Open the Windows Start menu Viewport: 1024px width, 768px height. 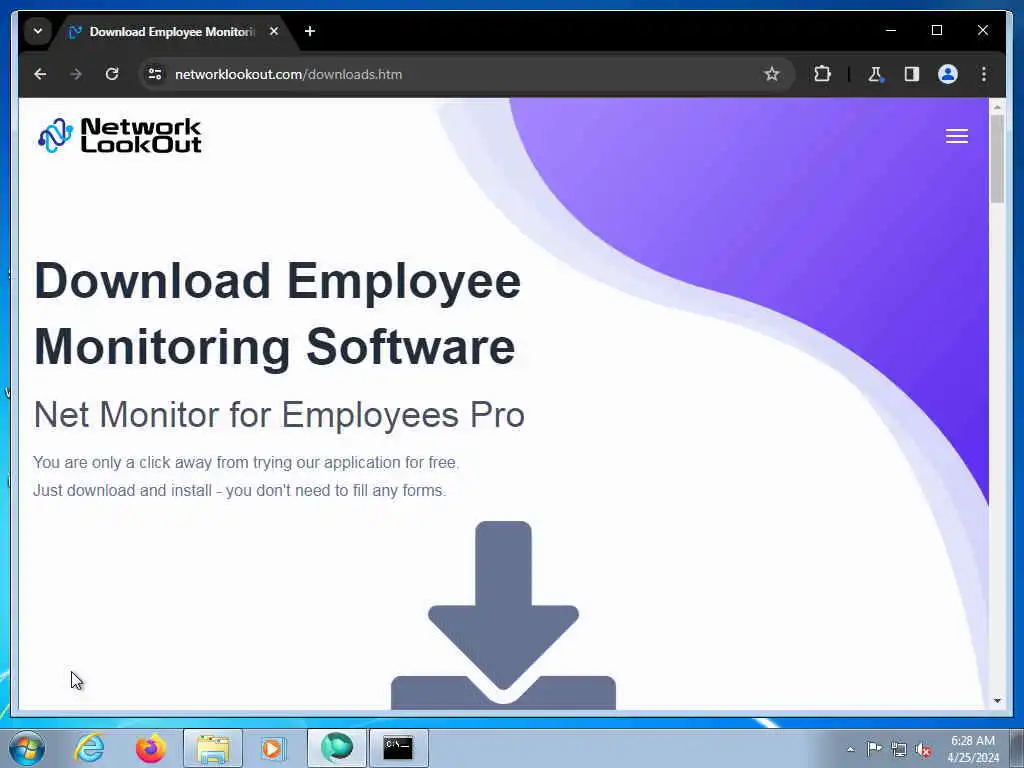(26, 748)
